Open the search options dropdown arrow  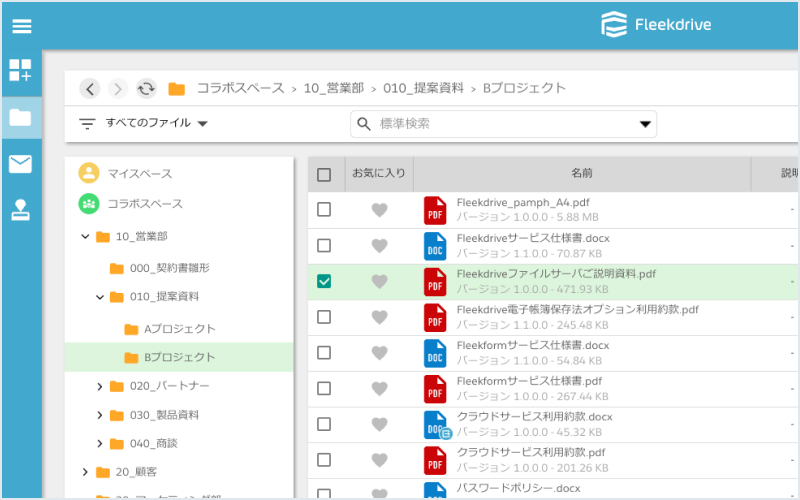[645, 124]
